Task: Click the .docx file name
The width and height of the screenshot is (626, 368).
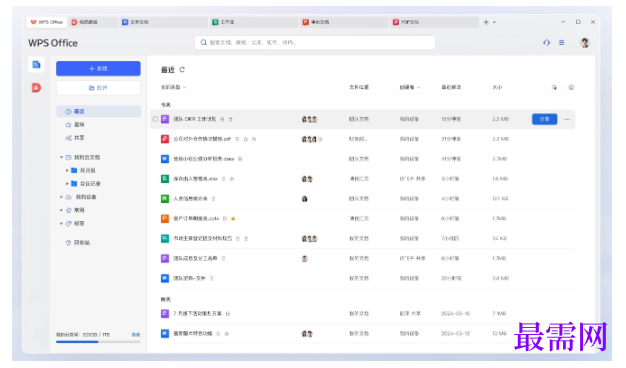Action: (204, 159)
